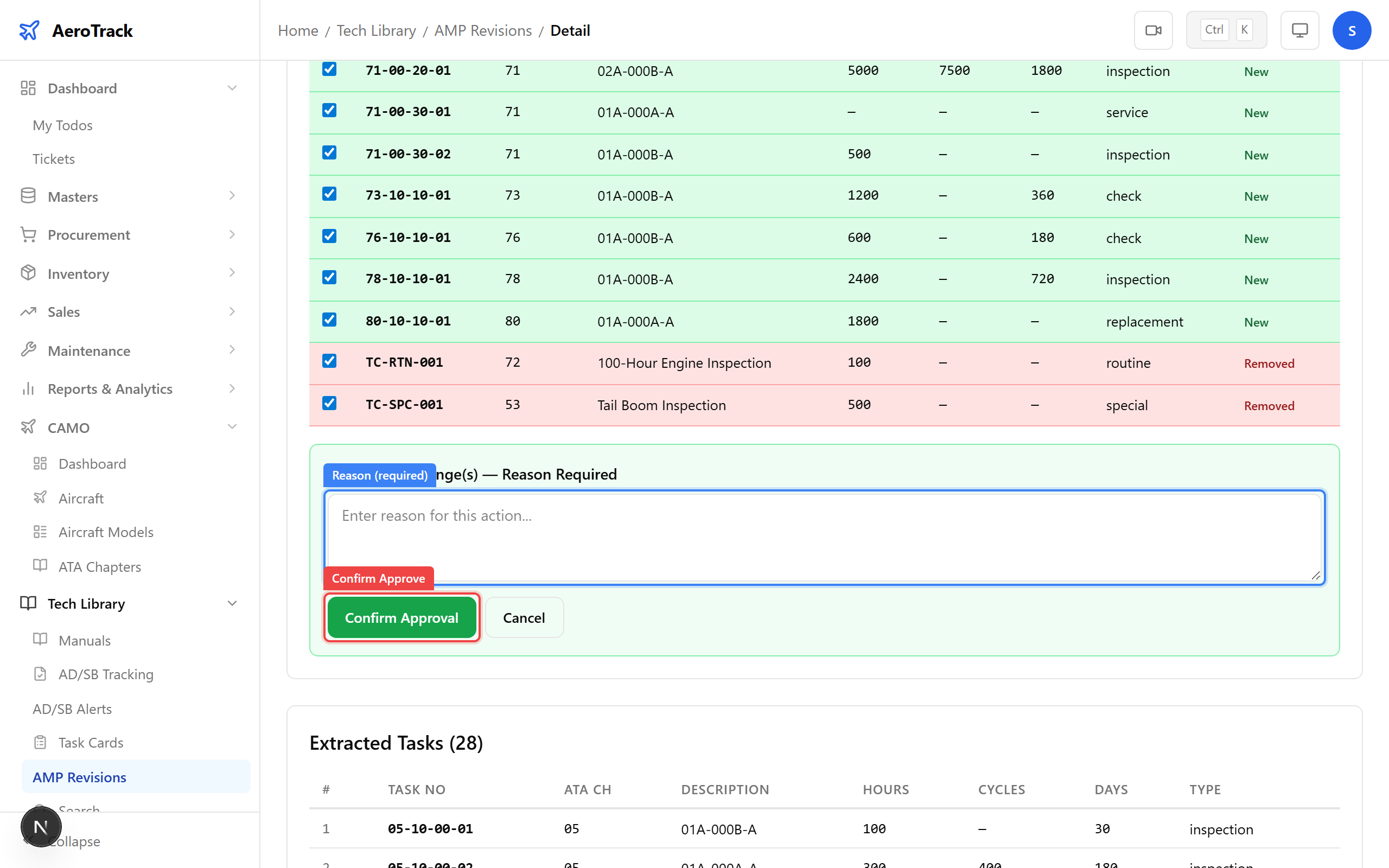Uncheck the TC-RTN-001 removed task
Viewport: 1389px width, 868px height.
tap(329, 361)
